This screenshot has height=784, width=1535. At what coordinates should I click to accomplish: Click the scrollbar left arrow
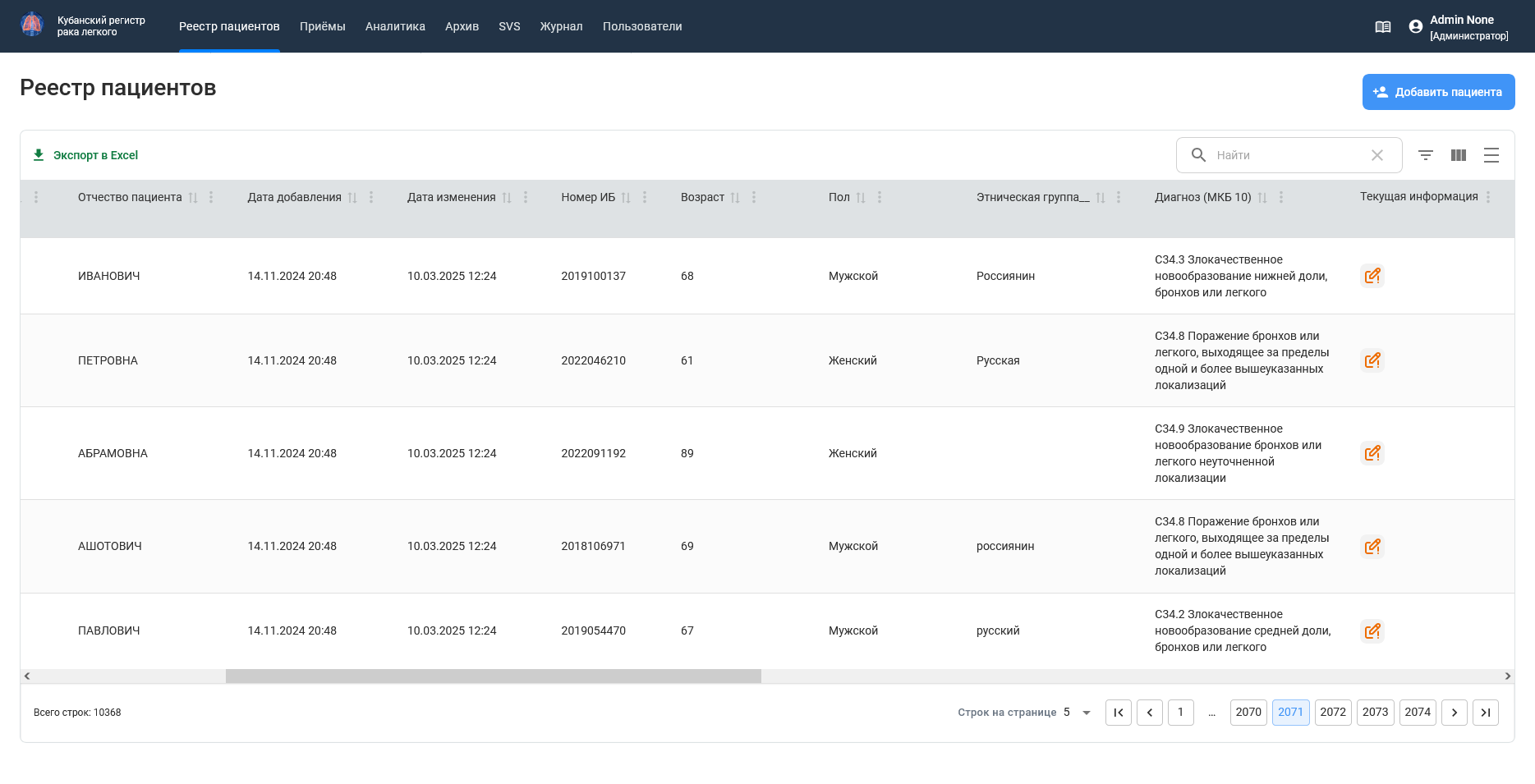coord(27,676)
